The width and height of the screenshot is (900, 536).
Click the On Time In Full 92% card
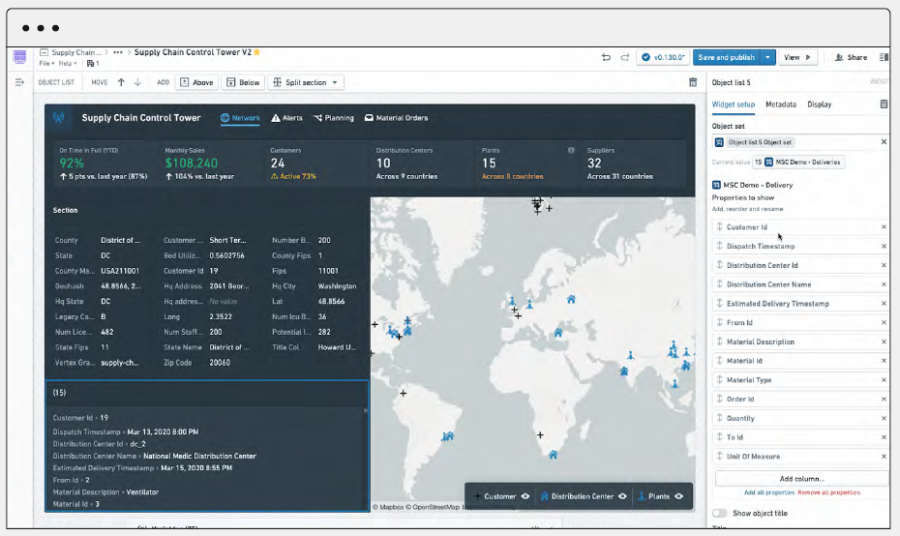103,164
